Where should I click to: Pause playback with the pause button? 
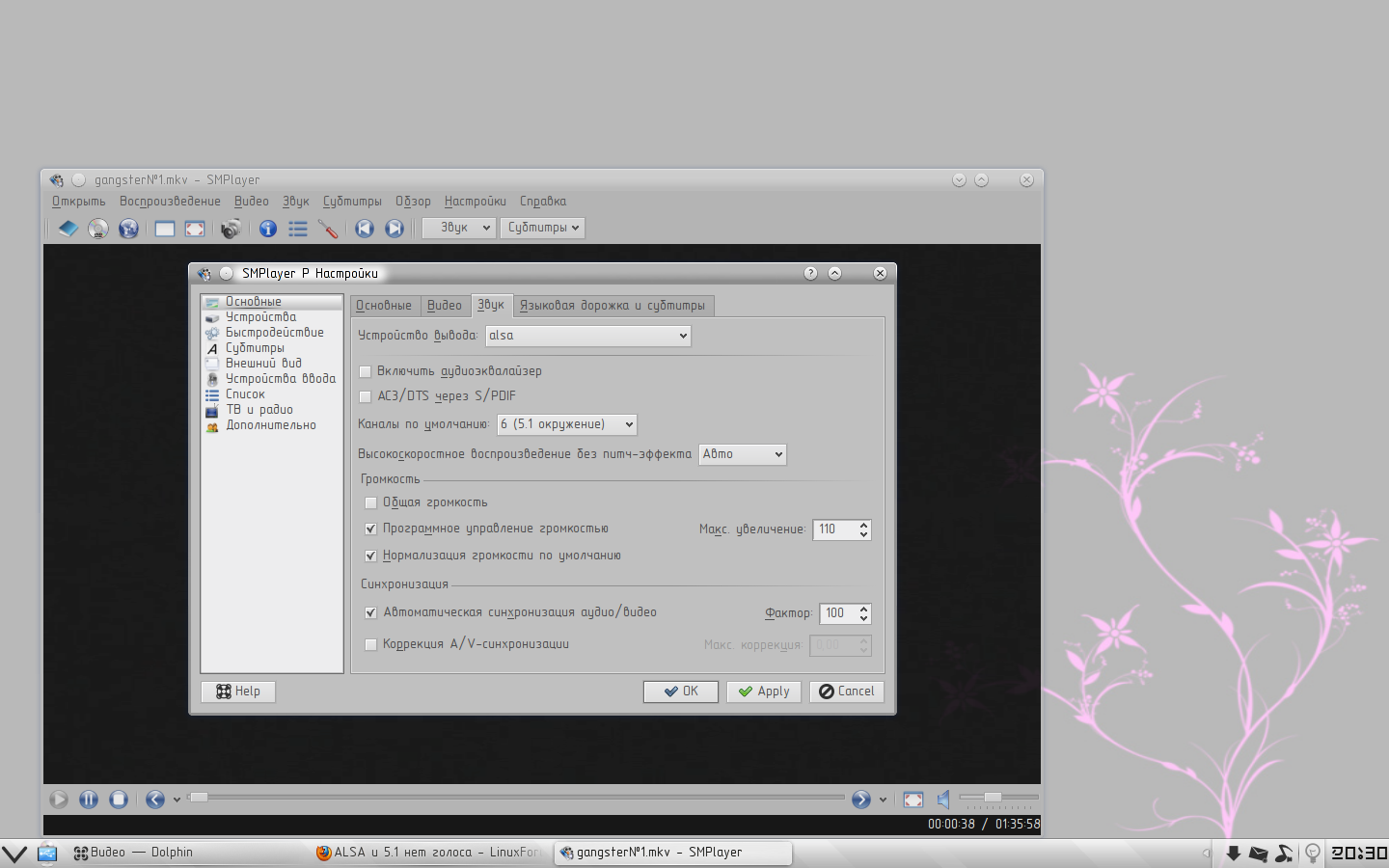[x=89, y=799]
